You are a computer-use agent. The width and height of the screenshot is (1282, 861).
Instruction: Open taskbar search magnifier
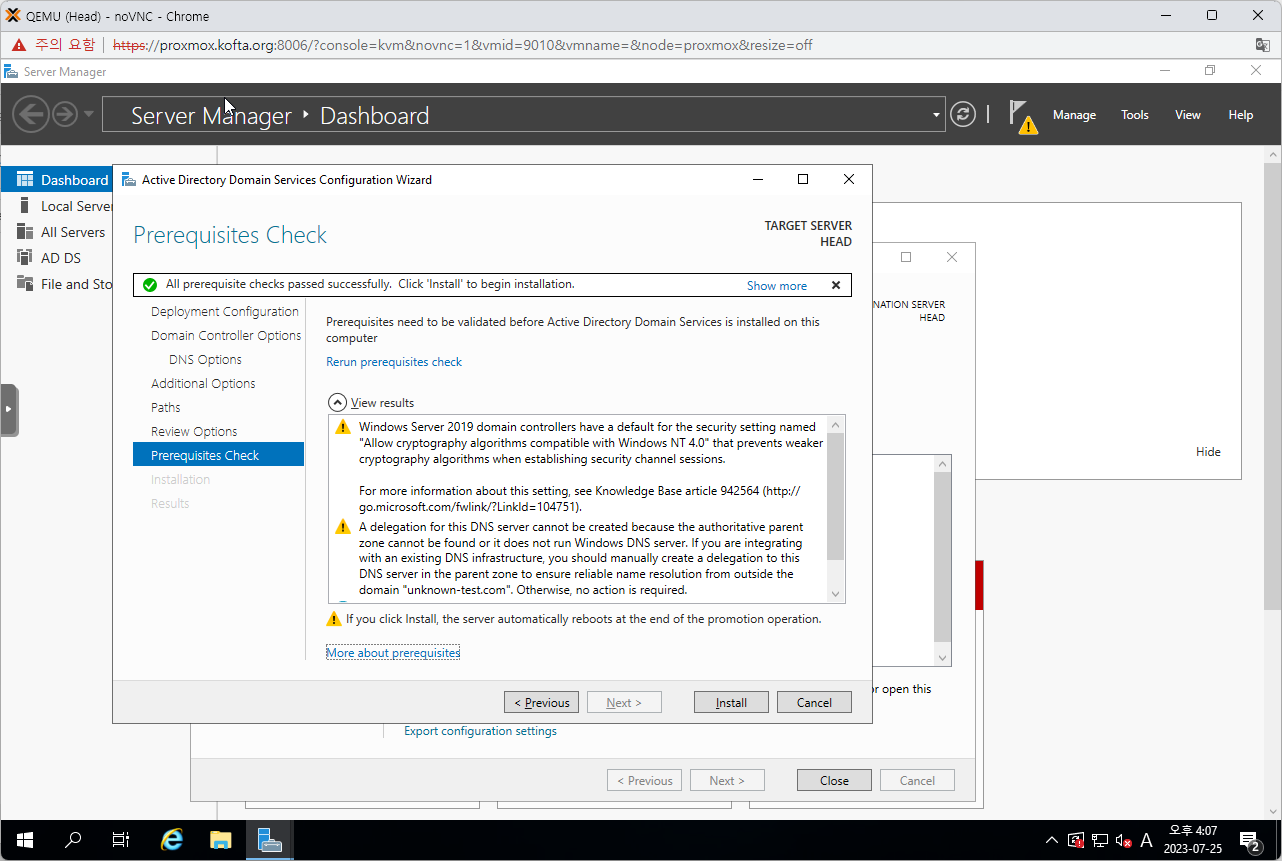(x=73, y=840)
